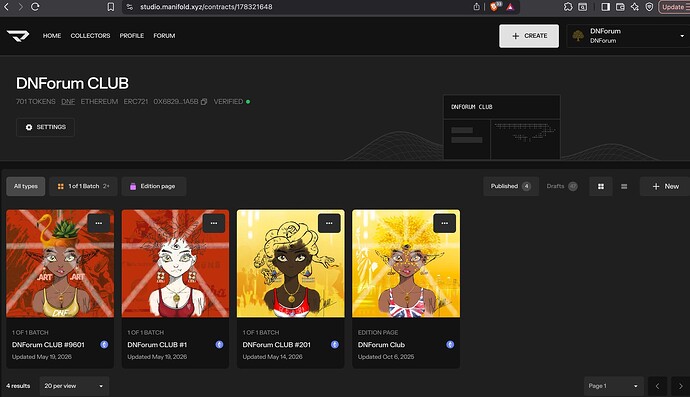This screenshot has height=397, width=690.
Task: Click the CREATE button
Action: pyautogui.click(x=529, y=36)
